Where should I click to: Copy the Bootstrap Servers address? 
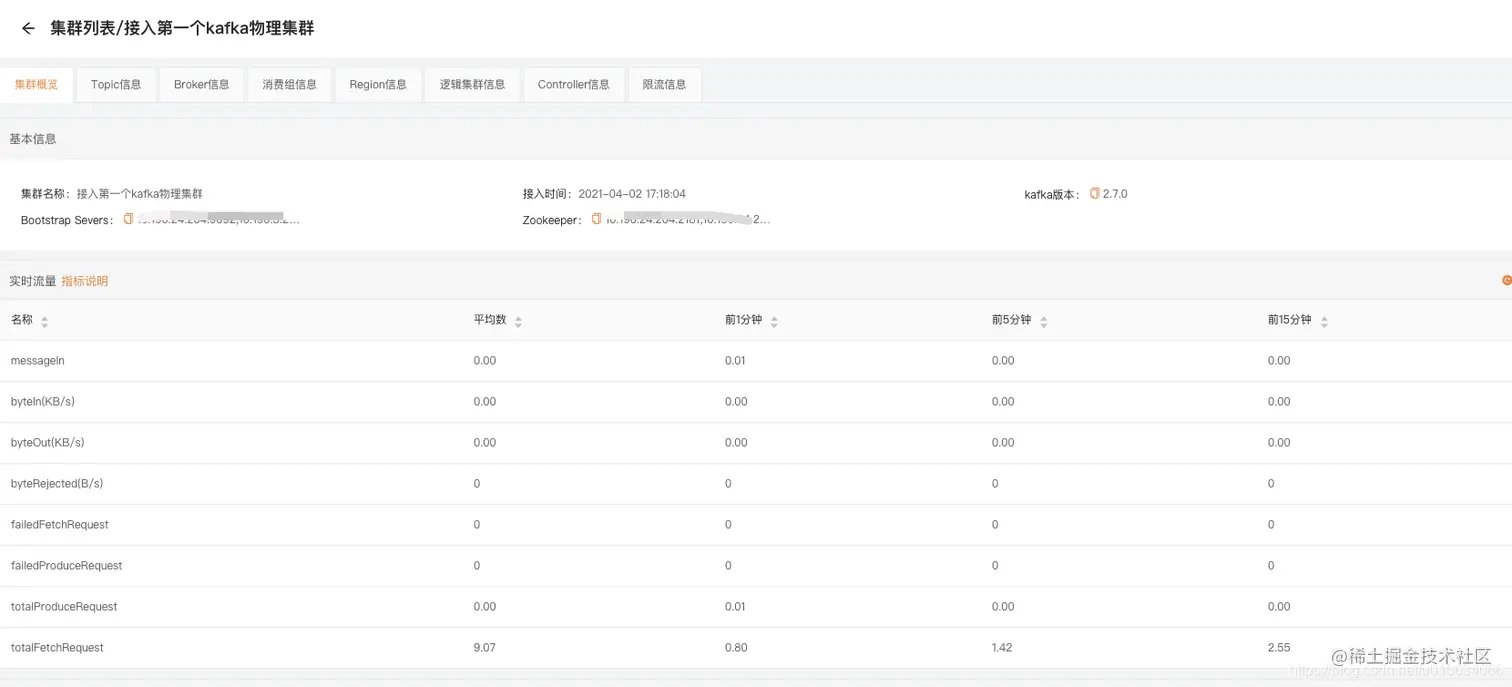128,219
